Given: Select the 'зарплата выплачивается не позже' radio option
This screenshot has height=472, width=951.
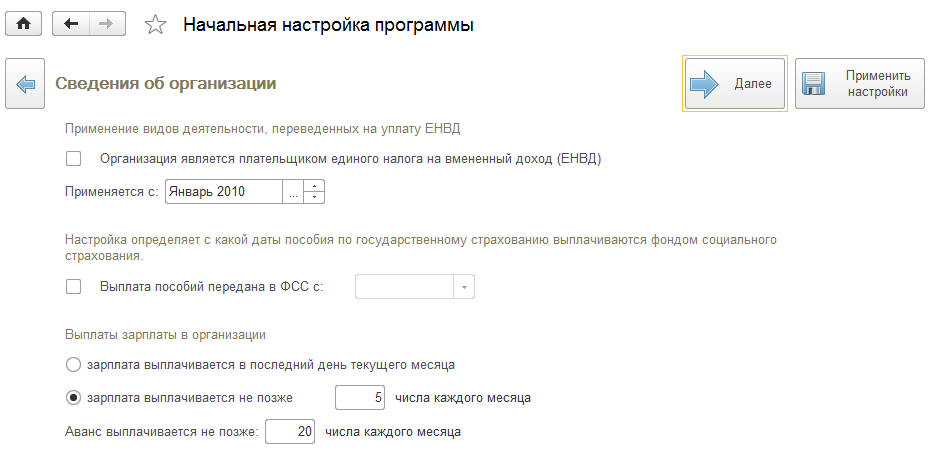Looking at the screenshot, I should [x=73, y=398].
